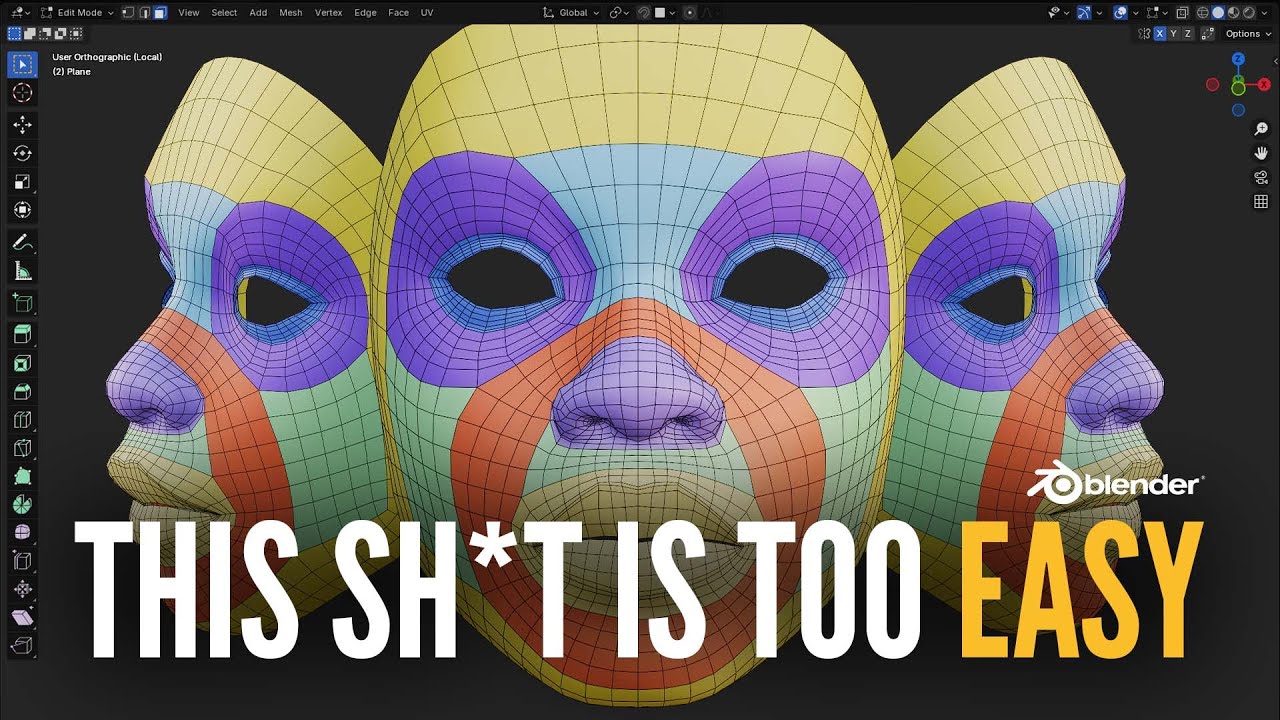The width and height of the screenshot is (1280, 720).
Task: Select the Rotate tool
Action: tap(23, 153)
